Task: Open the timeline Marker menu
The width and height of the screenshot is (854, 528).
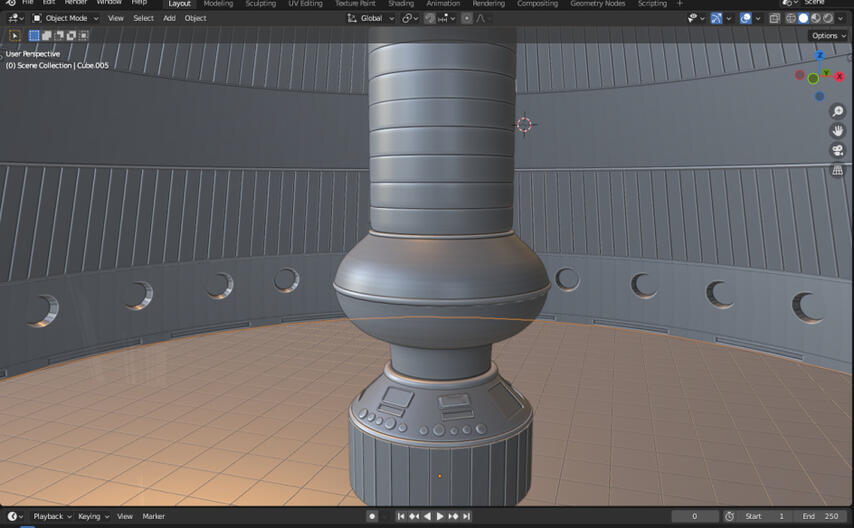Action: tap(154, 516)
